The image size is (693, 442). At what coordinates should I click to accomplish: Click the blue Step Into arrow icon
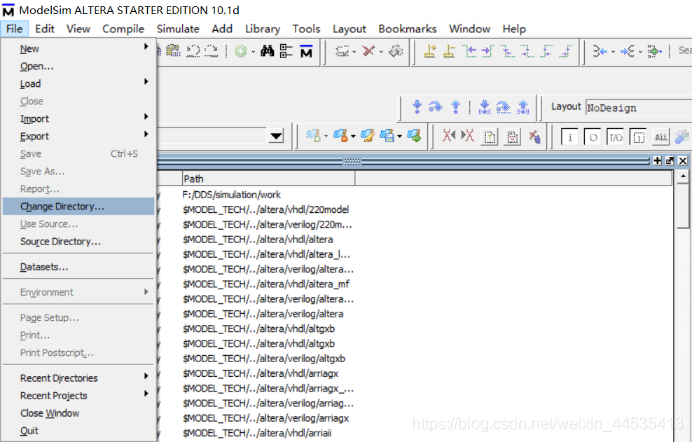pos(417,107)
